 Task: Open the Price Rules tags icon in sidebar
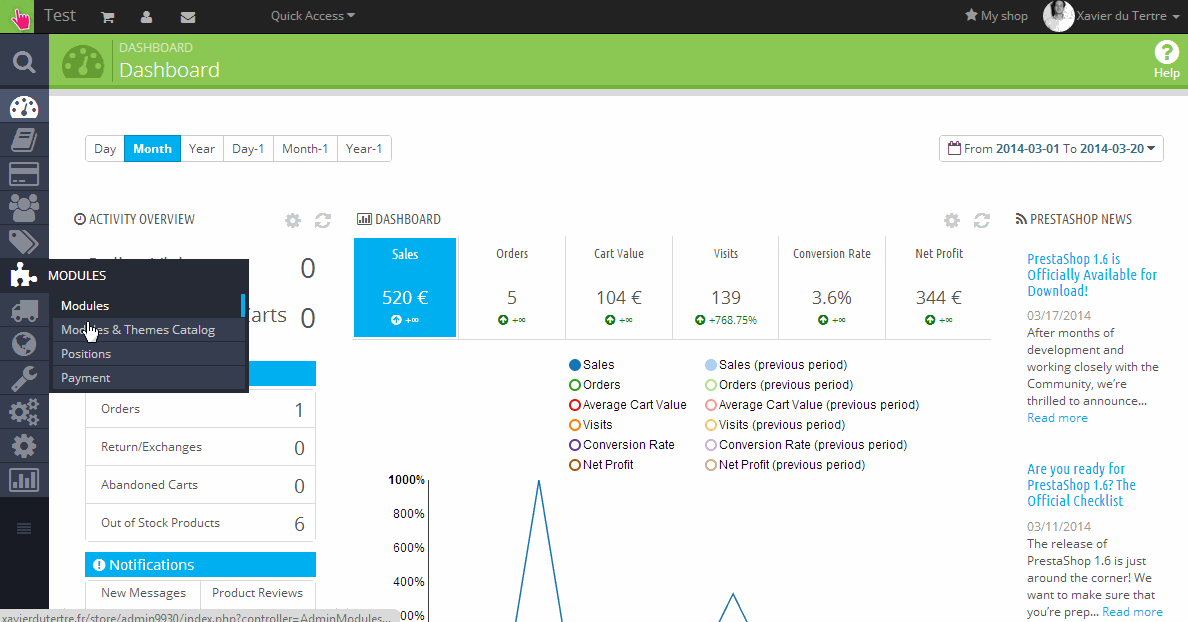click(24, 242)
